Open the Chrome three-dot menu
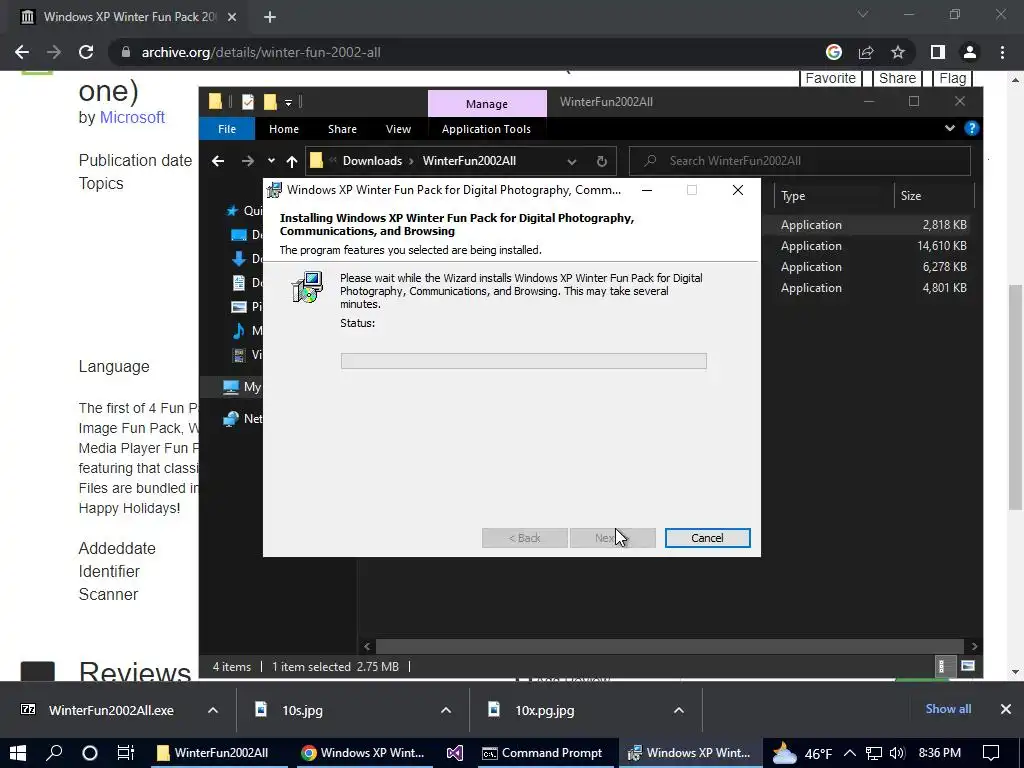The image size is (1024, 768). 1002,52
